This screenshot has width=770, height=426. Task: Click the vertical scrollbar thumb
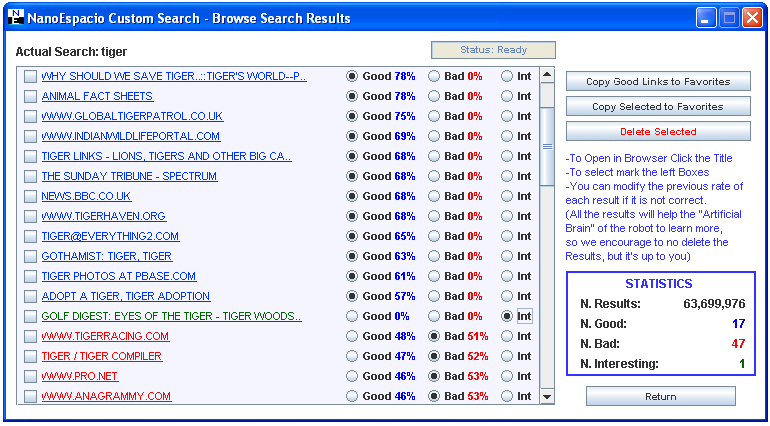point(547,146)
